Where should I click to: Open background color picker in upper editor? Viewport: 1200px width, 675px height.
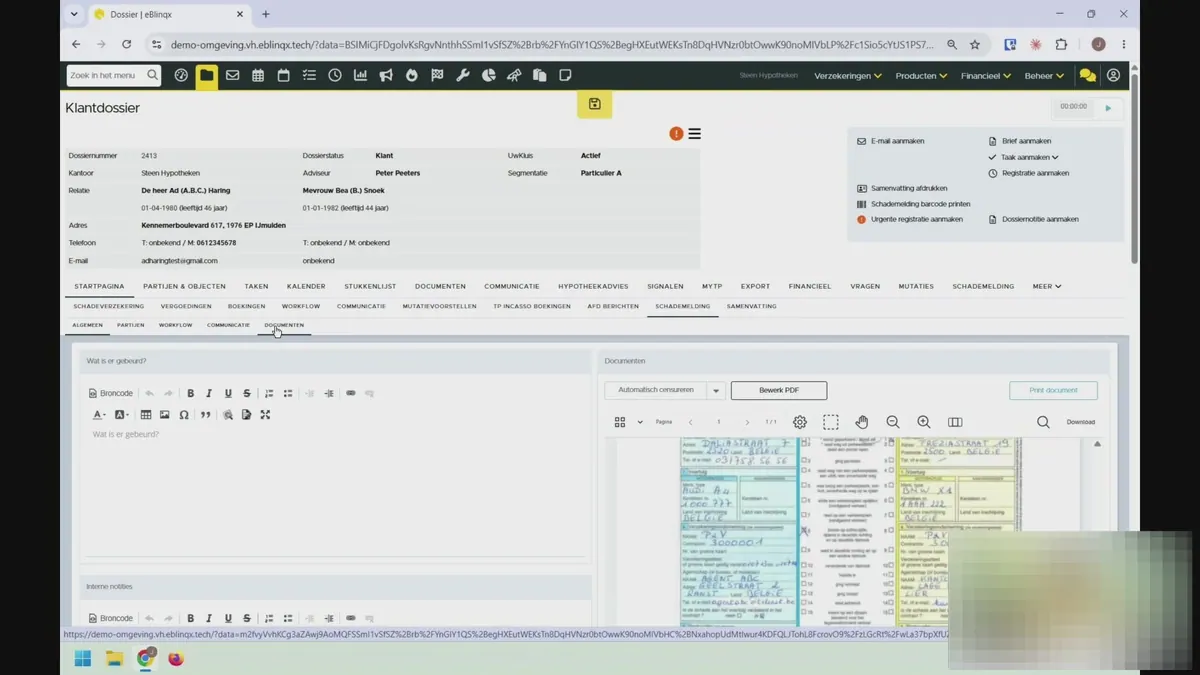[x=121, y=415]
